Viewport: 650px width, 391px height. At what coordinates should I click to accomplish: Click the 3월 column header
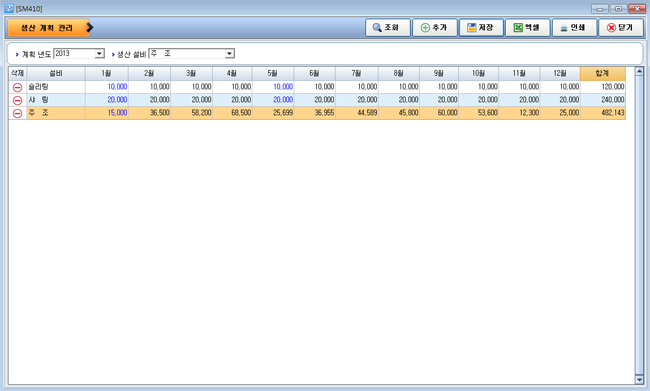click(x=192, y=73)
